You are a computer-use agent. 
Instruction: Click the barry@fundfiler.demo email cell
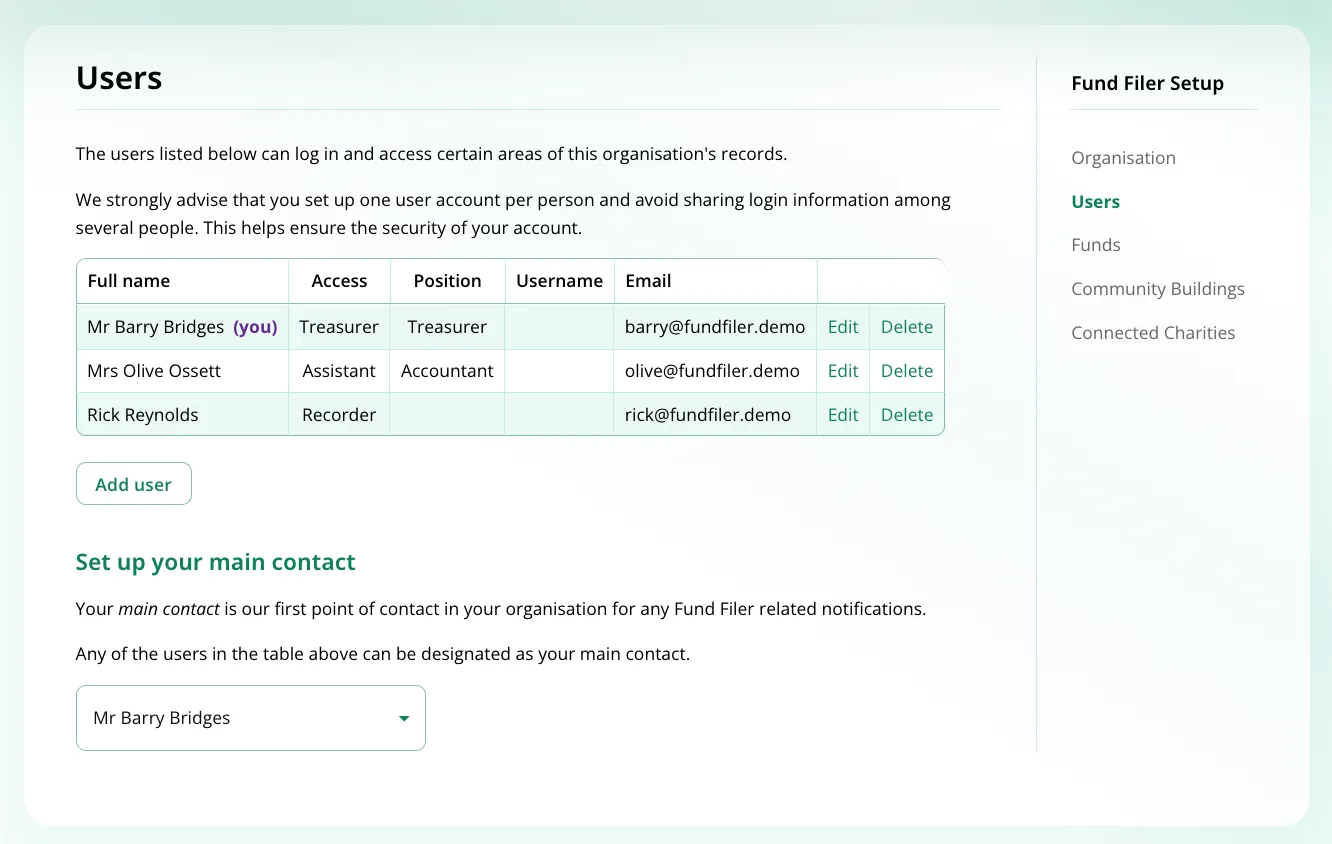(x=715, y=327)
